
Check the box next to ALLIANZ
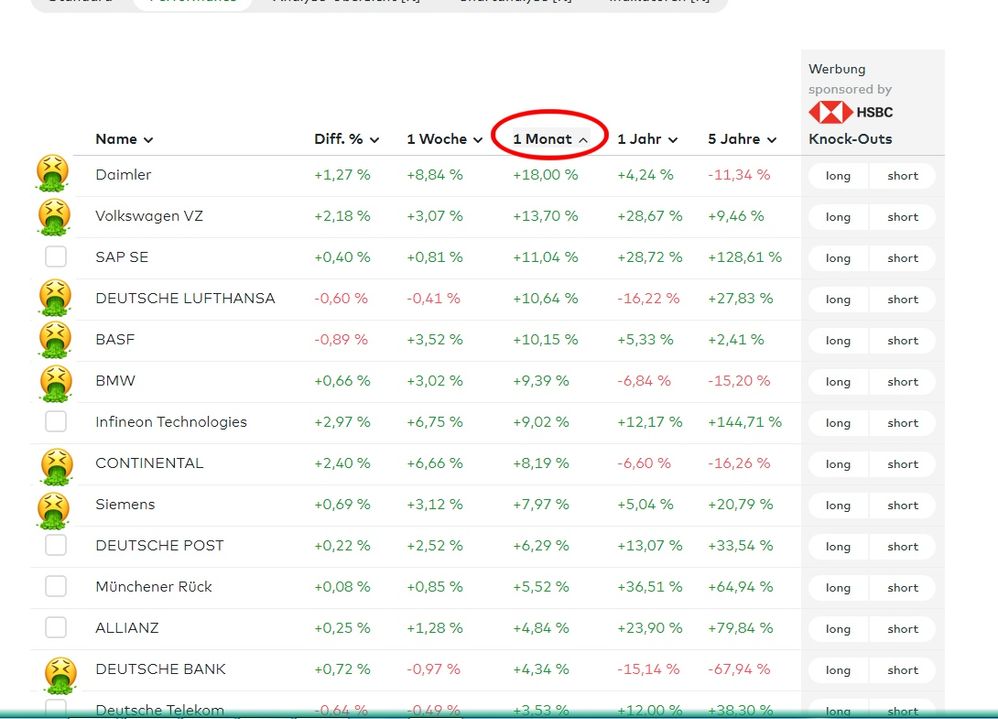coord(56,628)
